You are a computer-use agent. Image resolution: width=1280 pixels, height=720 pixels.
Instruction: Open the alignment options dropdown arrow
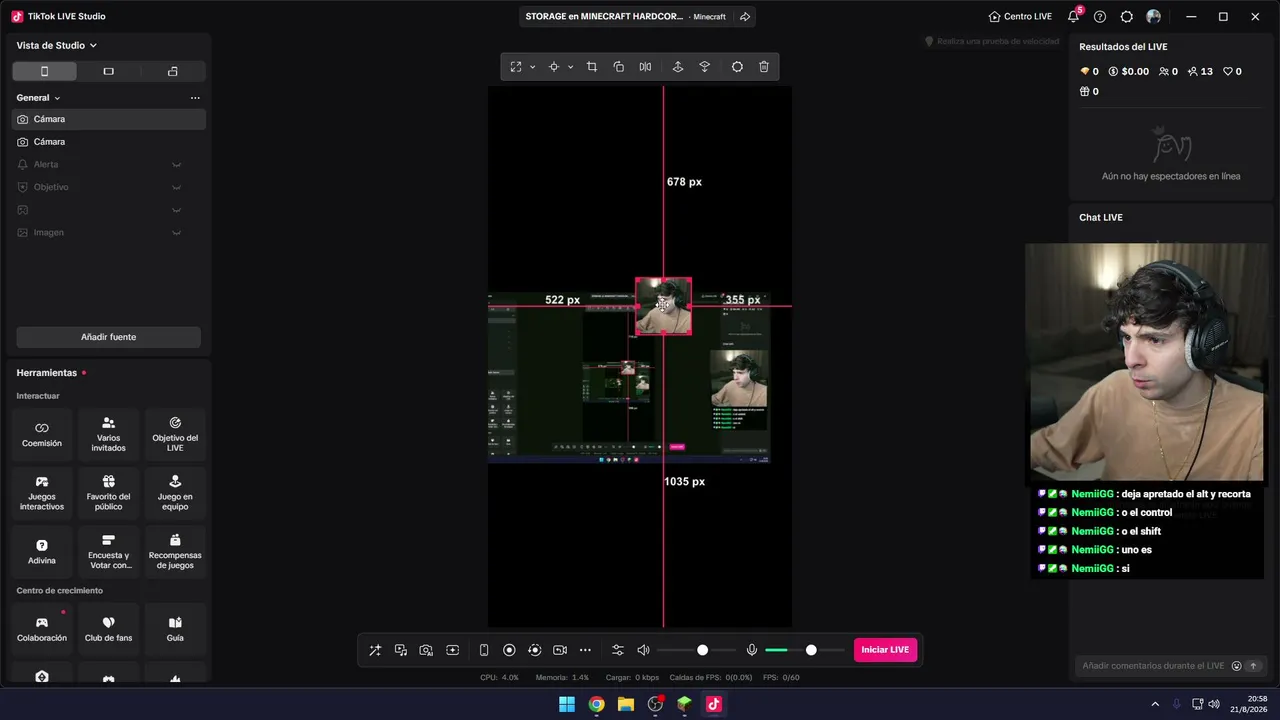point(570,67)
